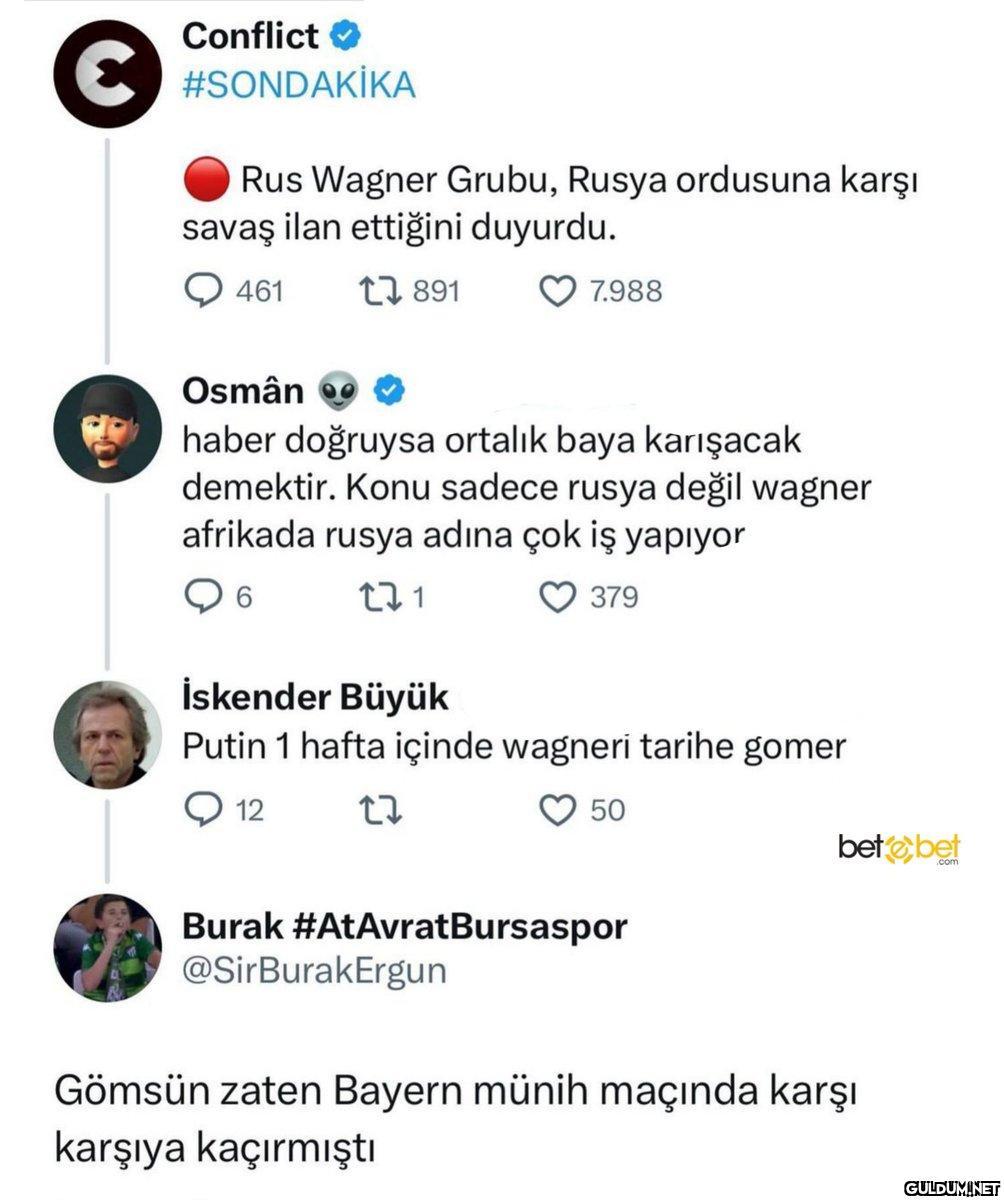Open the @SirBurakErgun profile handle
The height and width of the screenshot is (1200, 1004).
point(314,970)
